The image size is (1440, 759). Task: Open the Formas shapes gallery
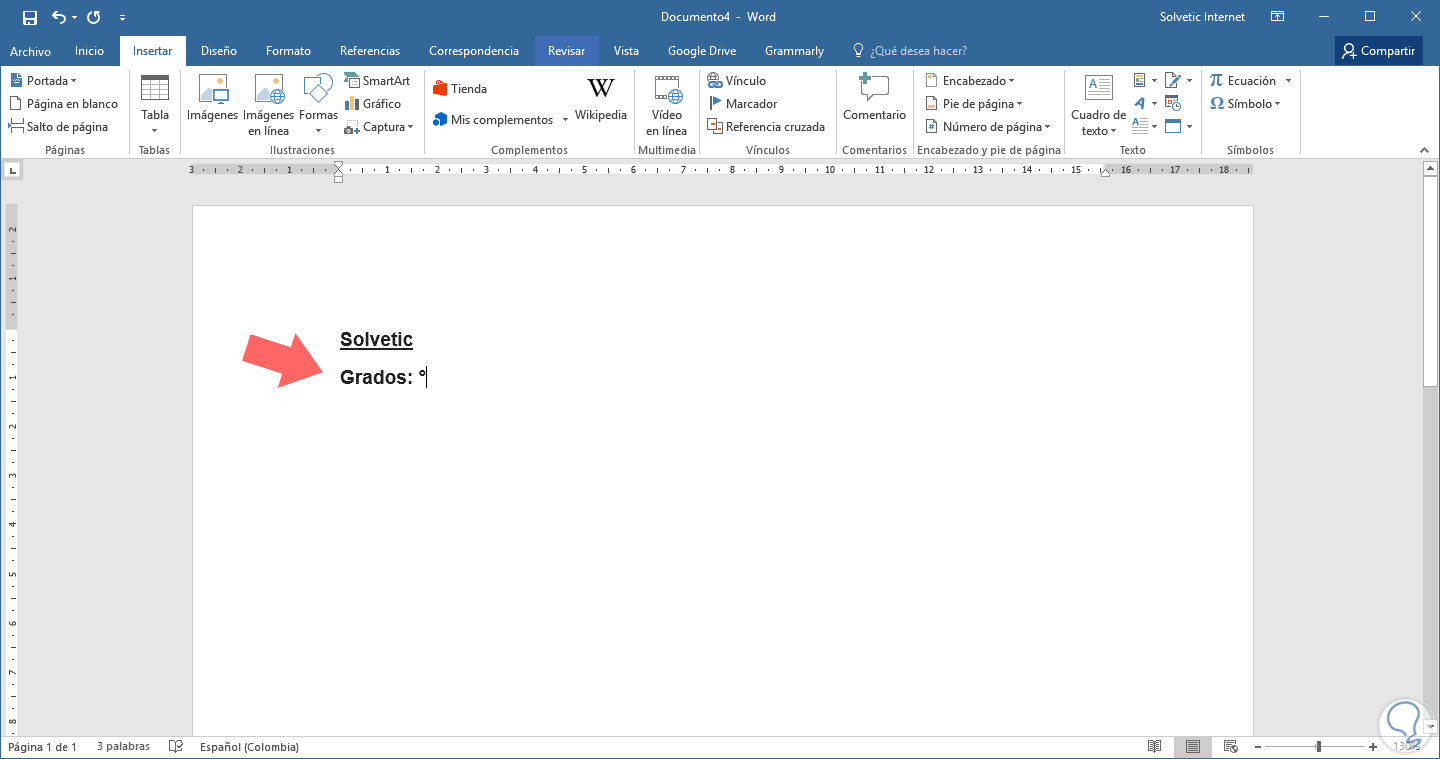(x=318, y=104)
